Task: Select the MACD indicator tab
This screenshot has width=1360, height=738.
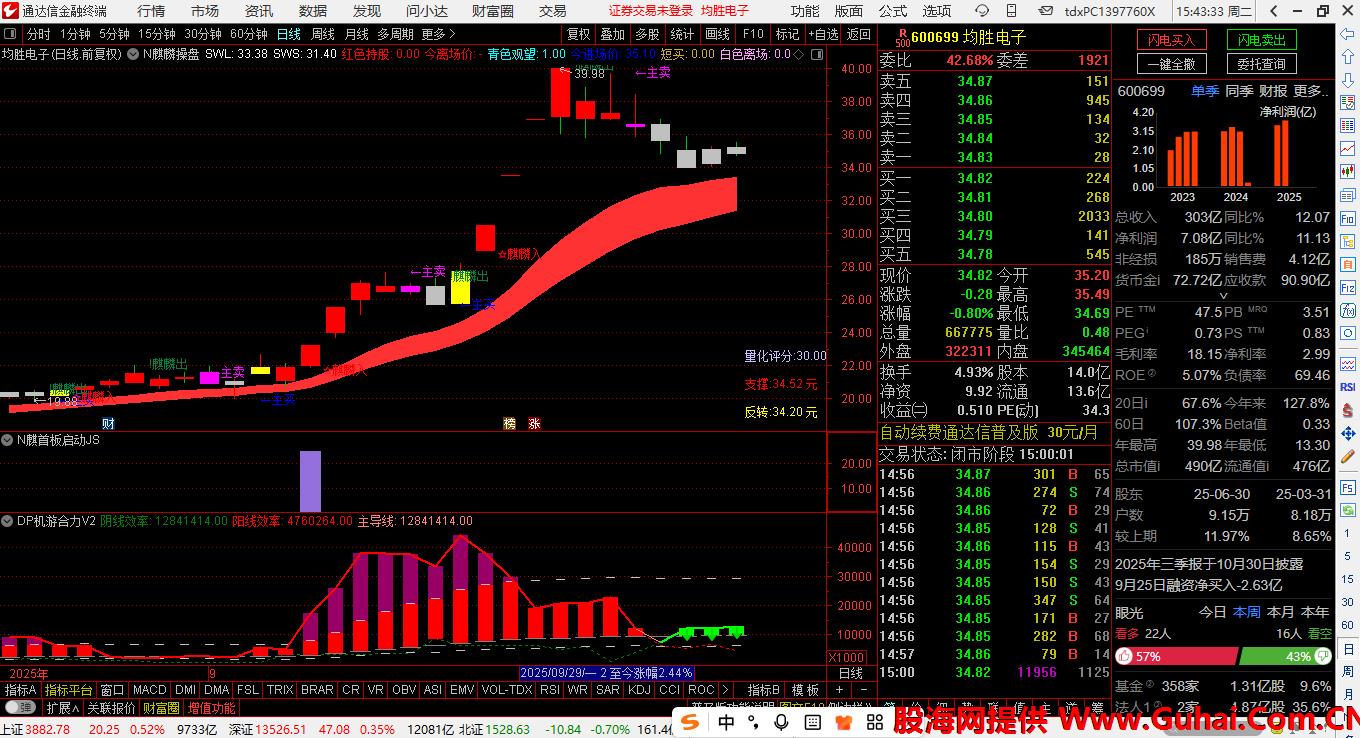Action: tap(149, 690)
